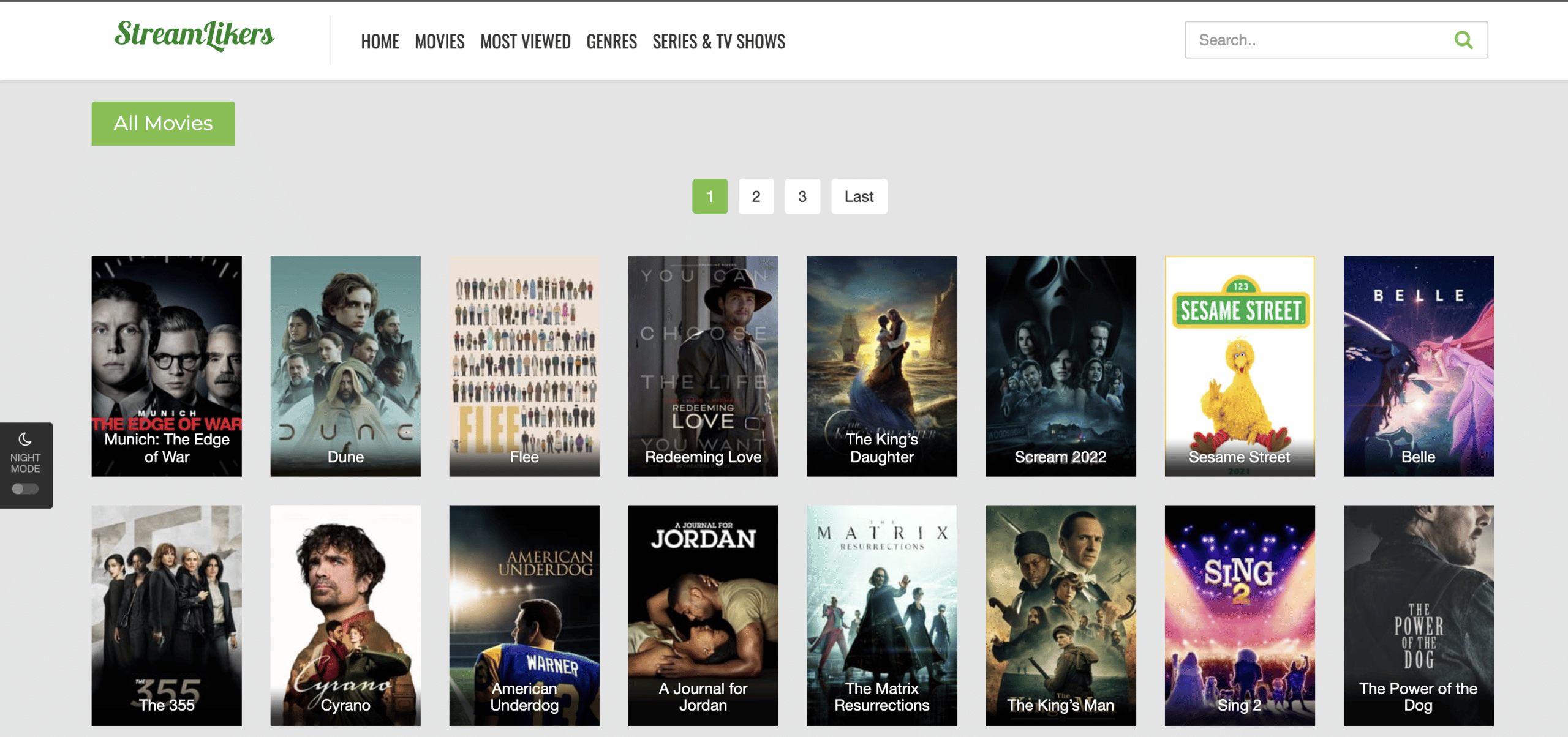Click the green search magnifier icon

(1463, 40)
